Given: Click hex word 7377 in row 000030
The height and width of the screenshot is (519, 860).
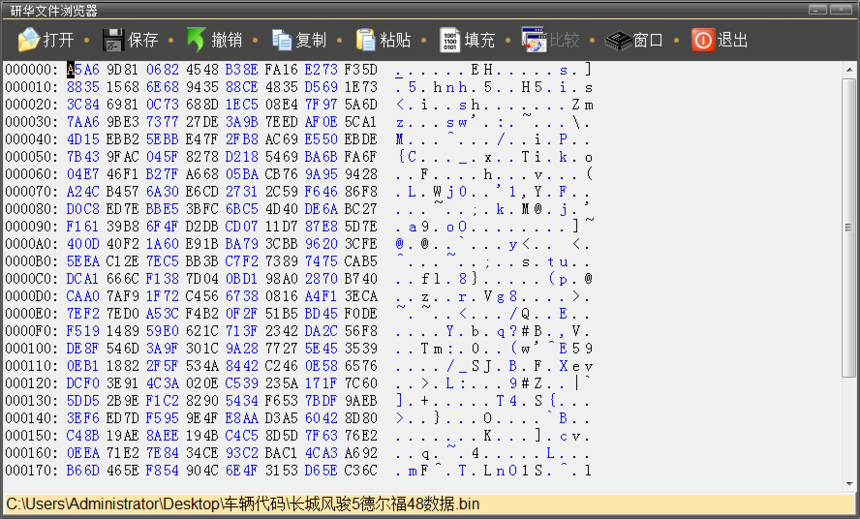Looking at the screenshot, I should (162, 122).
